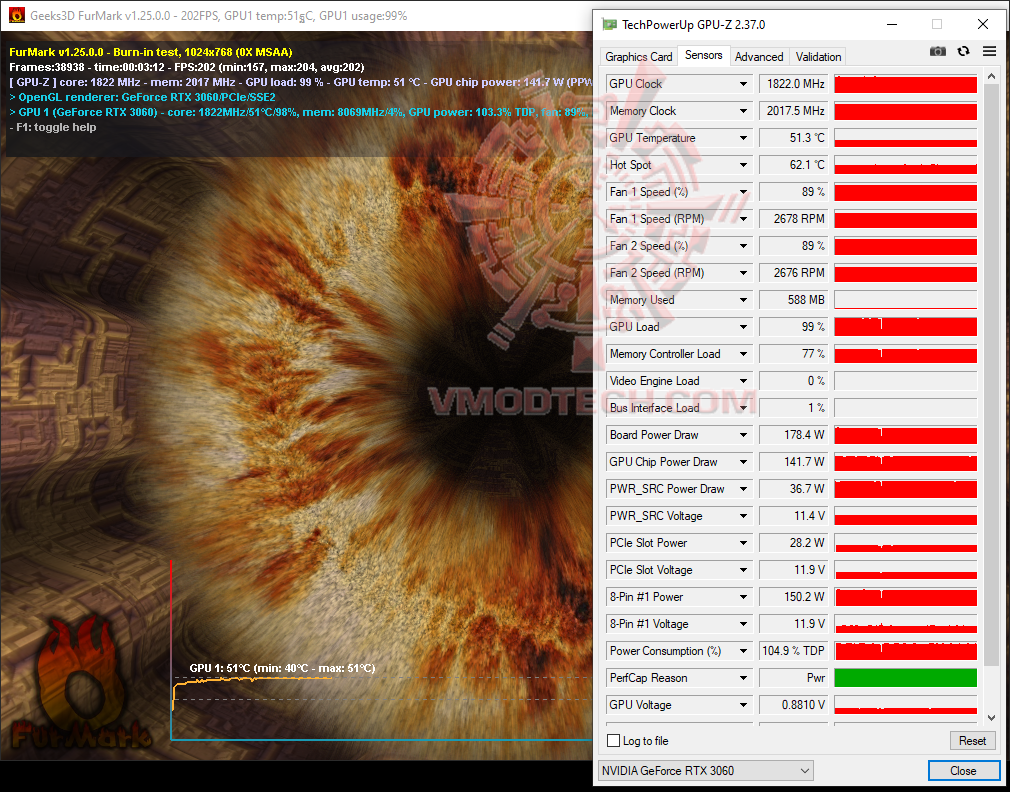1010x792 pixels.
Task: Click the GPU-Z sensor list scrollbar thumb
Action: [x=991, y=375]
